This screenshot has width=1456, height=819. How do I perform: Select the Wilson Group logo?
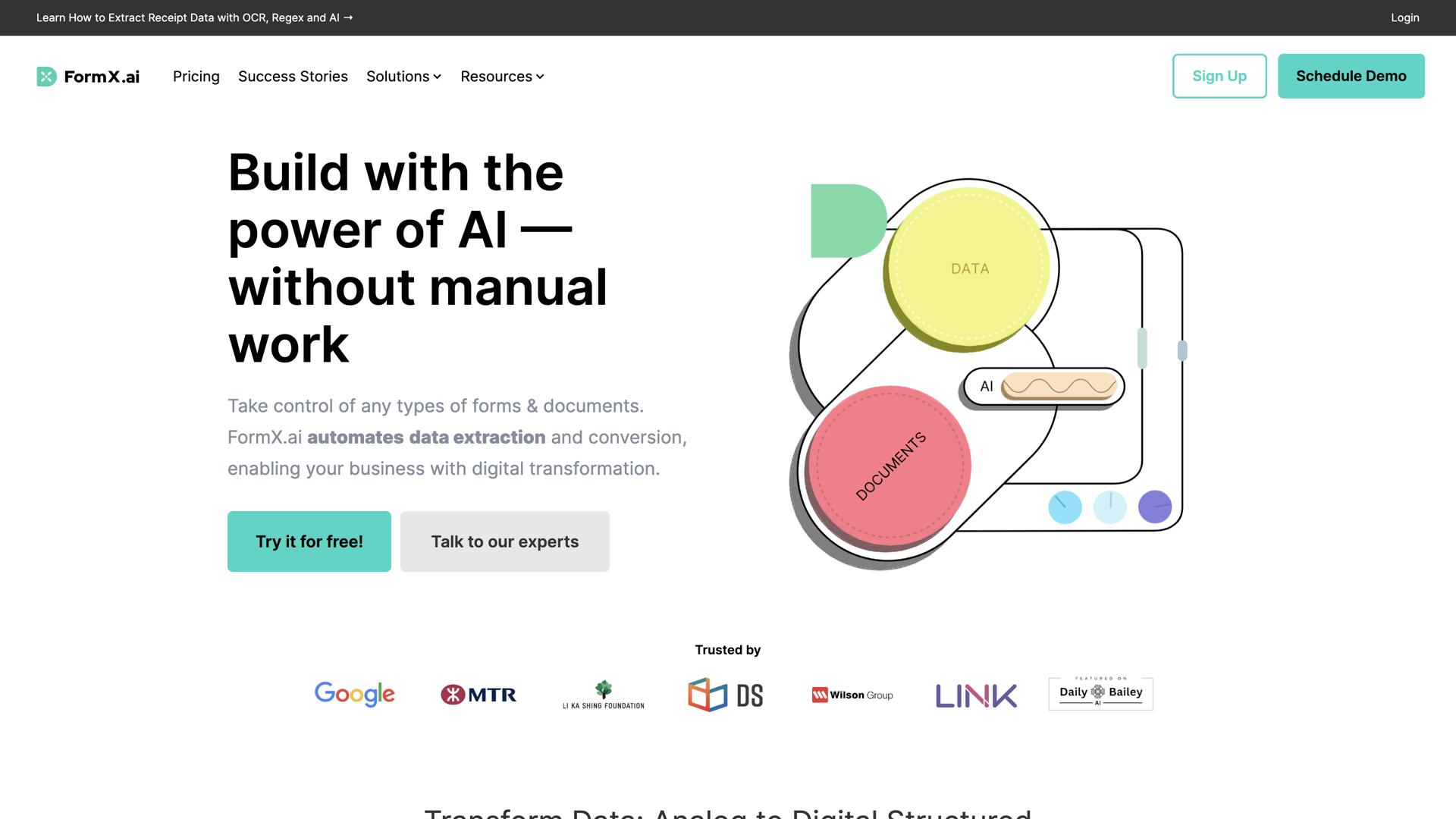pos(852,694)
